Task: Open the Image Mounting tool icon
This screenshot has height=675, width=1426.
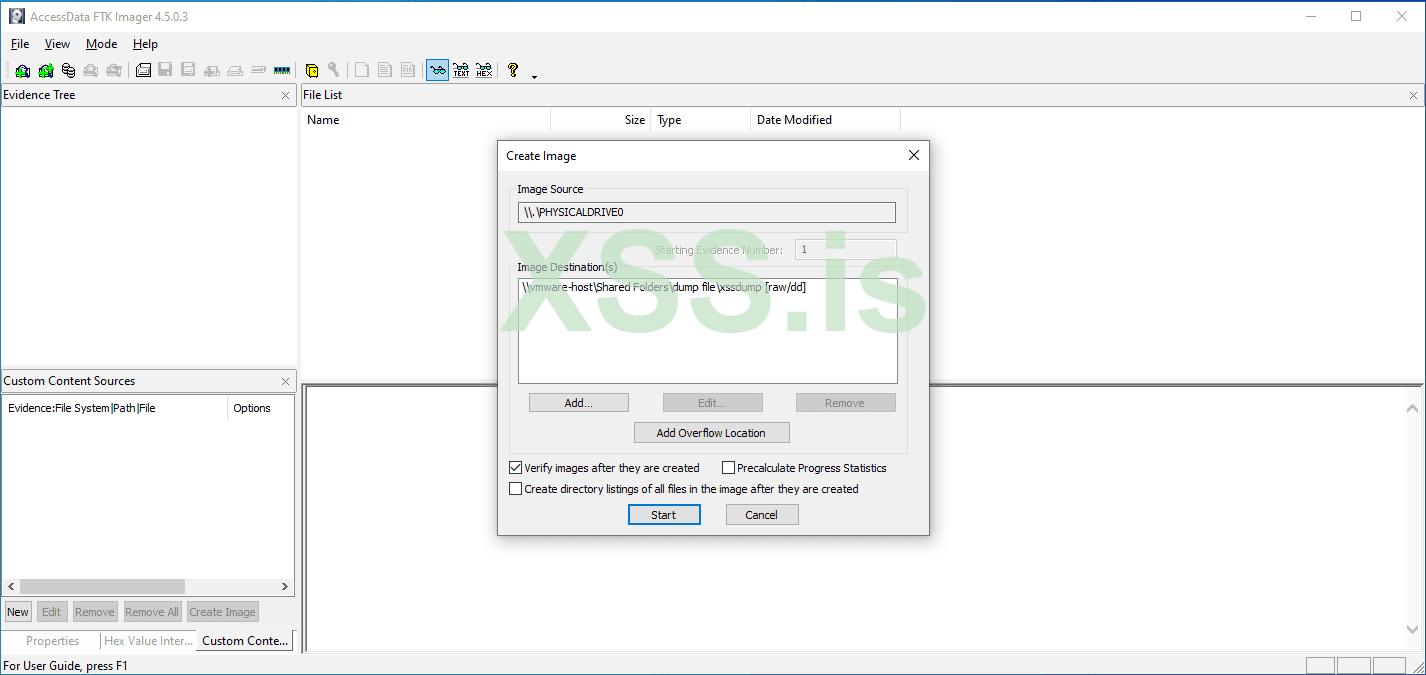Action: [x=68, y=69]
